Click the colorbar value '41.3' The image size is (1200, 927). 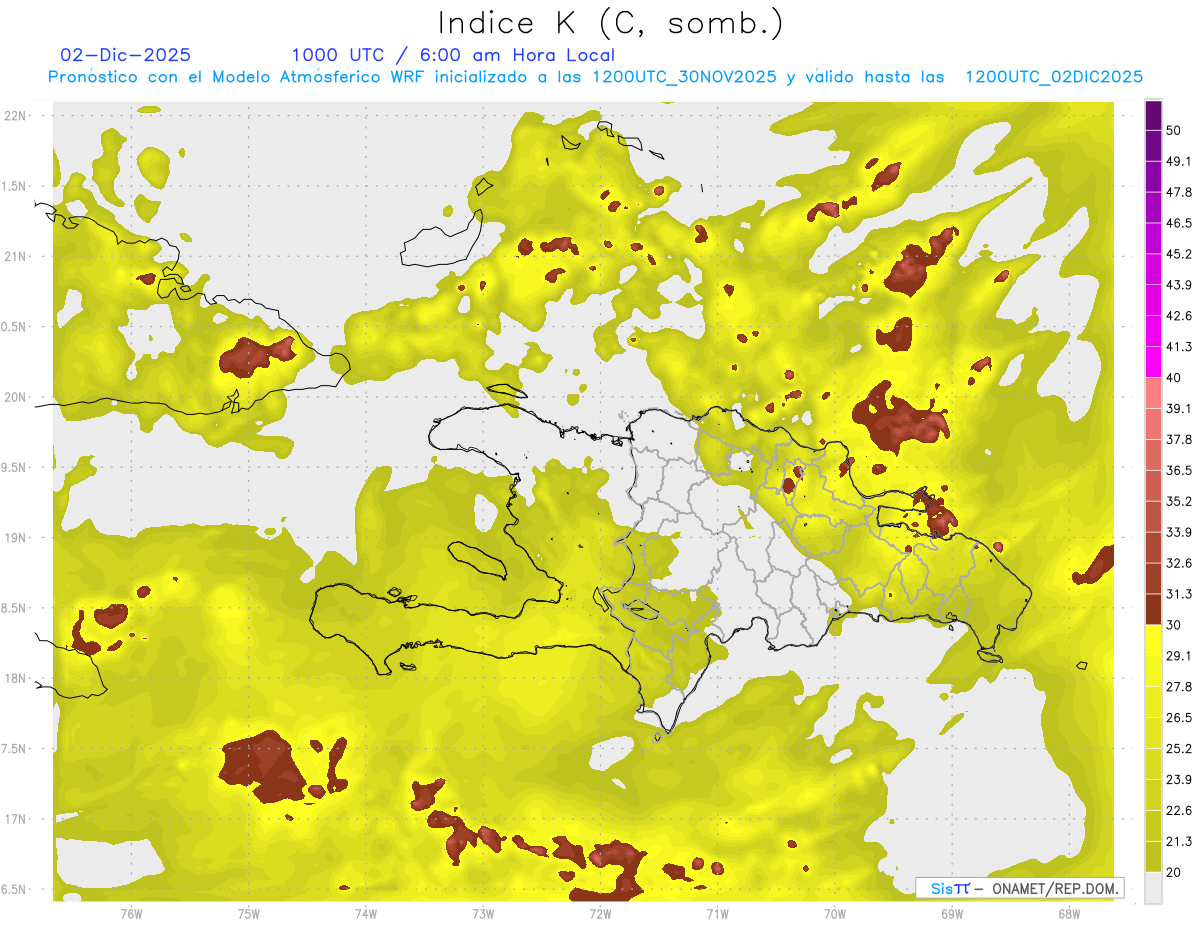click(x=1180, y=347)
